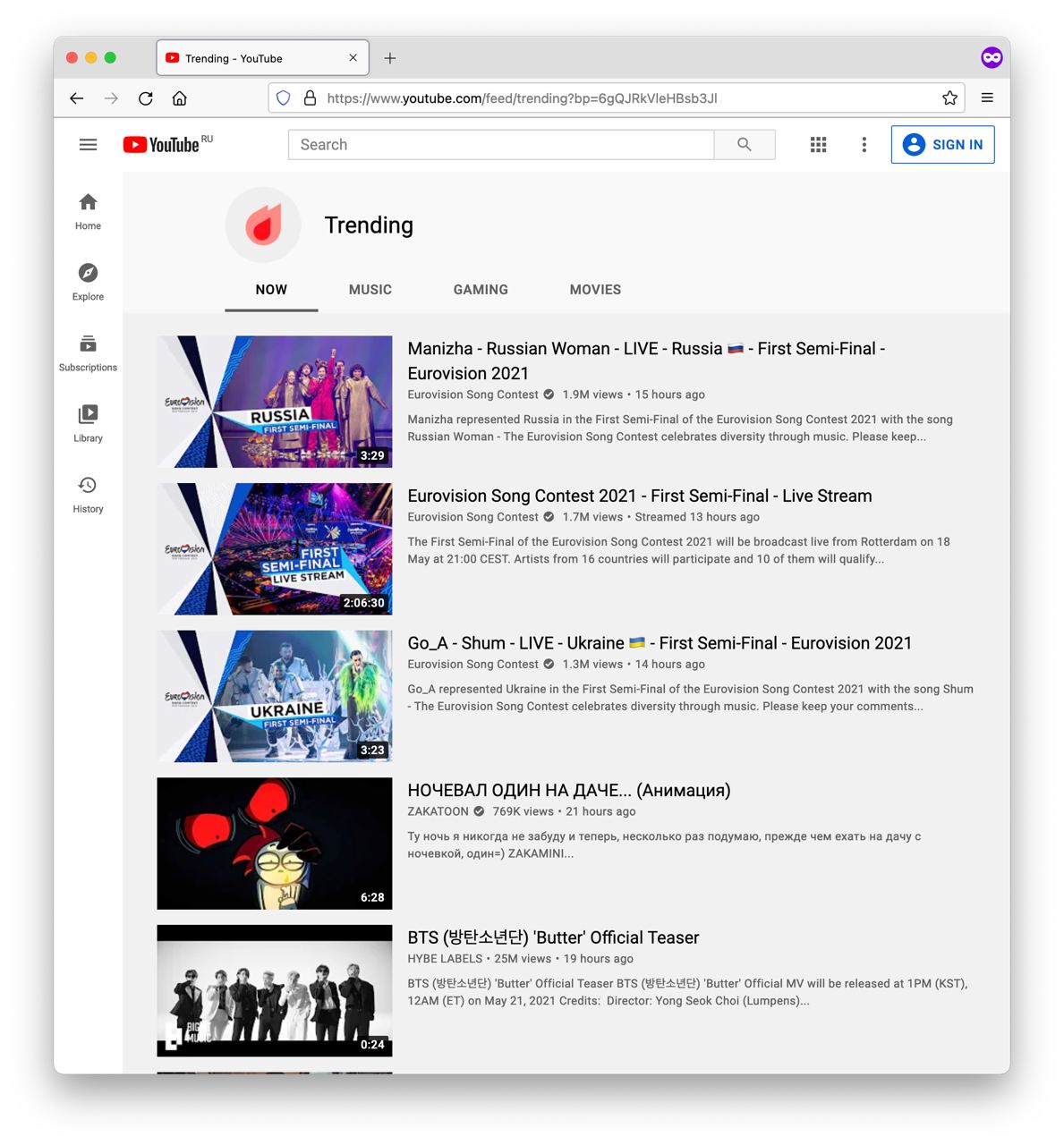
Task: Open the HYBE LABELS channel link
Action: coord(445,959)
